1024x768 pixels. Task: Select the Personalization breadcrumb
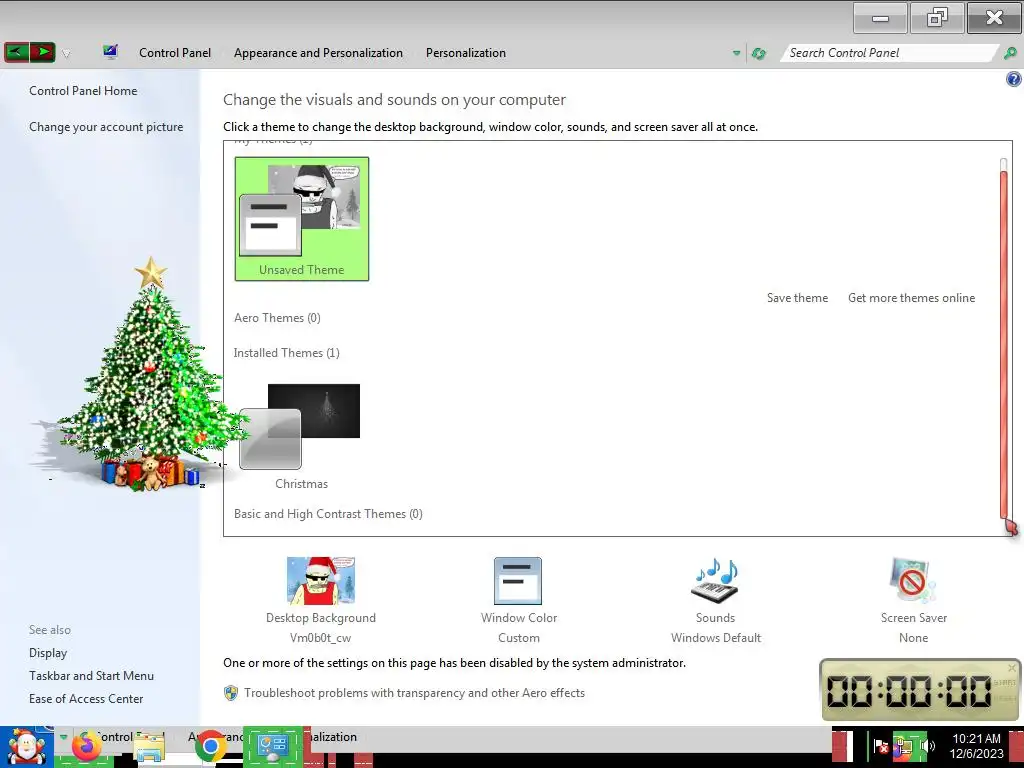point(466,53)
